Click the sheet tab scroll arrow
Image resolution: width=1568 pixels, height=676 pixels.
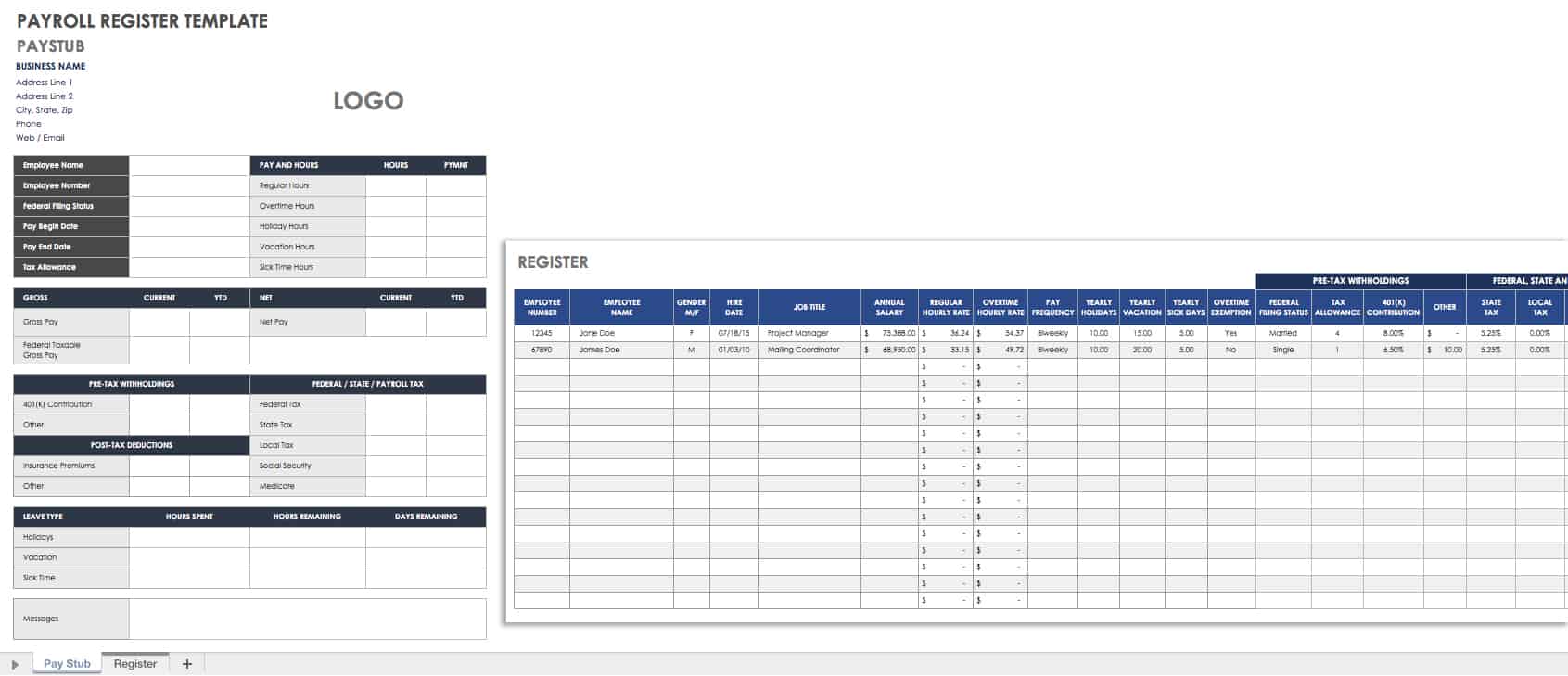click(x=15, y=664)
